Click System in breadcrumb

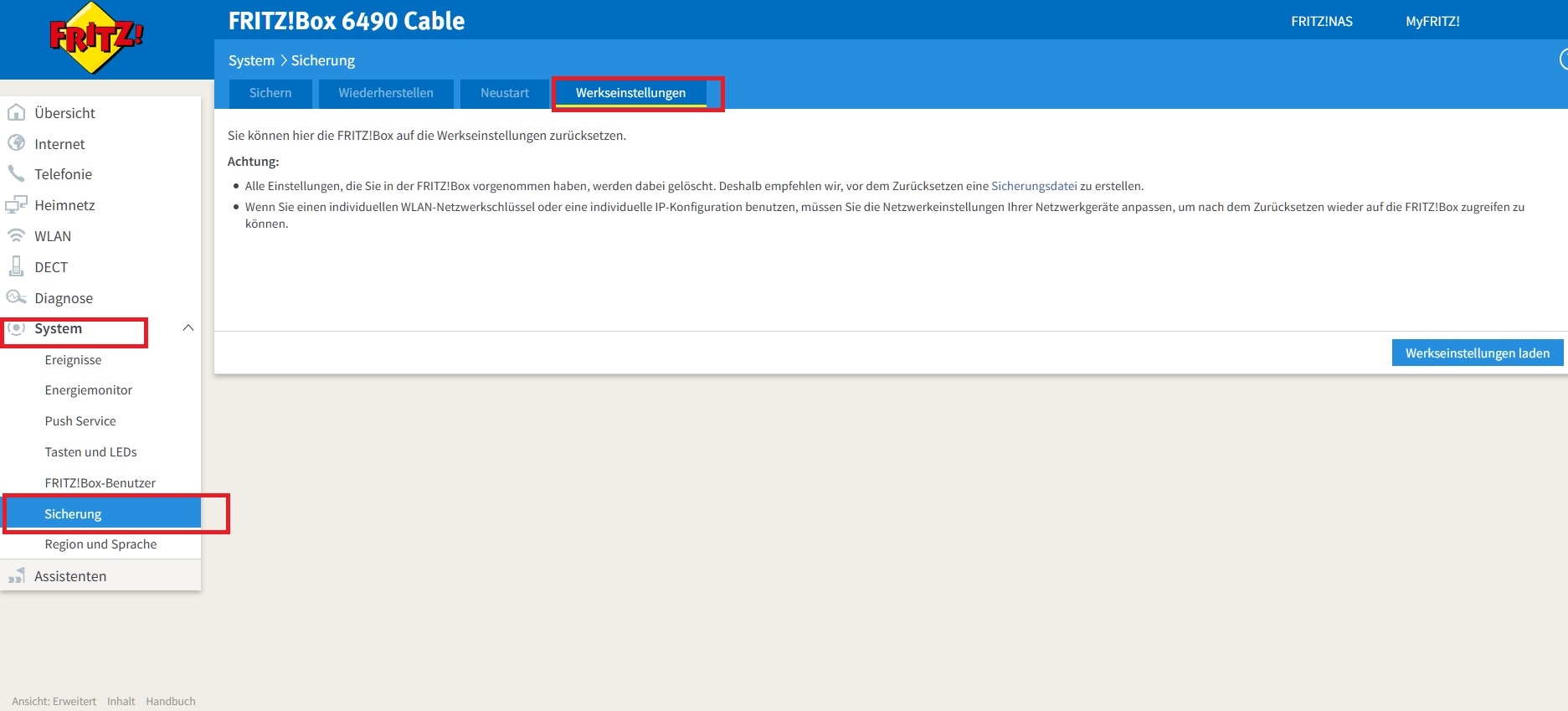(x=251, y=60)
